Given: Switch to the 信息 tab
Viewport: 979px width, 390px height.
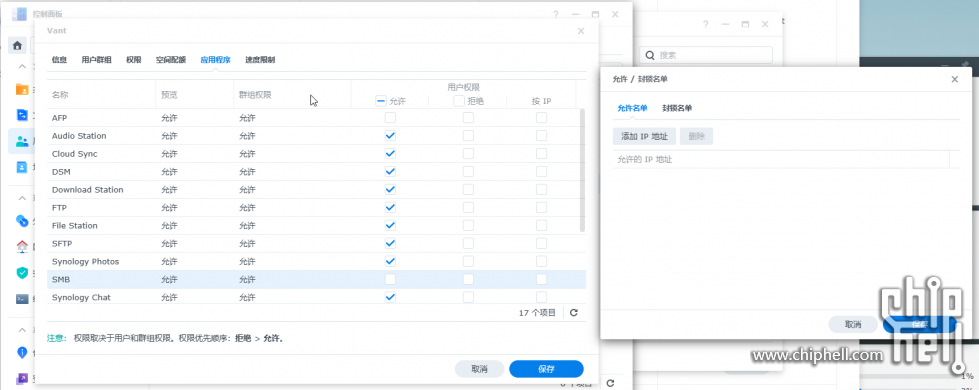Looking at the screenshot, I should coord(59,60).
